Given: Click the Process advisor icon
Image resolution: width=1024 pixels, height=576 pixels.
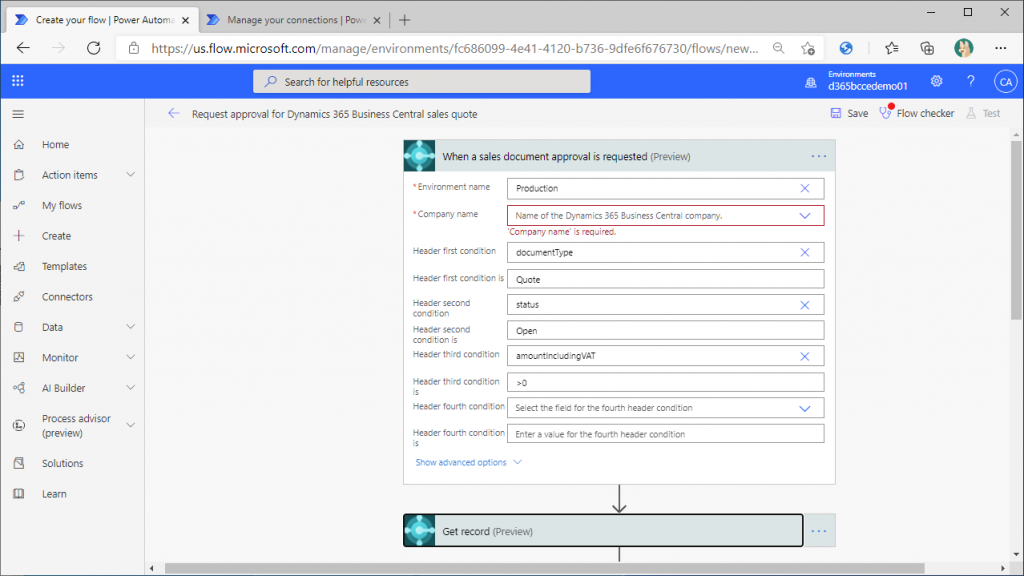Looking at the screenshot, I should [x=19, y=425].
